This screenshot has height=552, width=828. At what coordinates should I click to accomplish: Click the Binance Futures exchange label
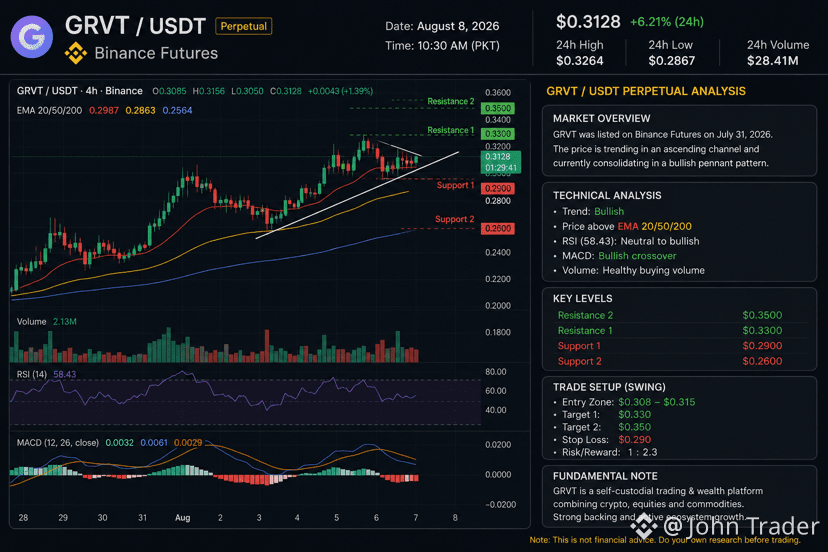pos(156,53)
